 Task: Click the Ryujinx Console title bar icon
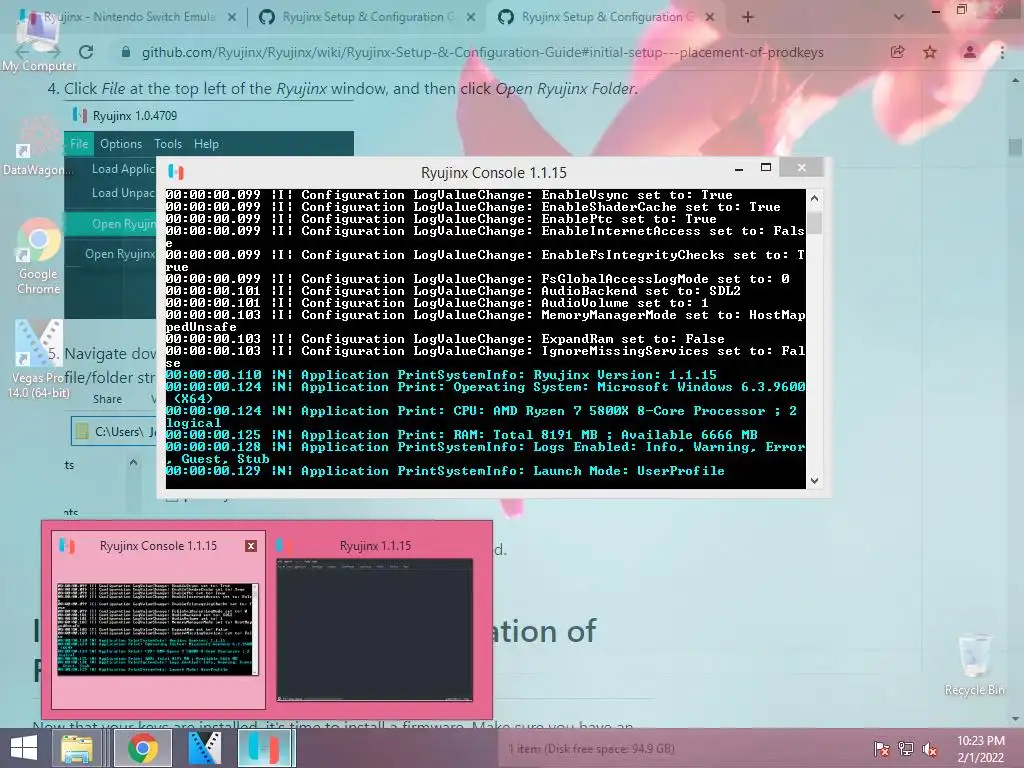click(x=176, y=172)
